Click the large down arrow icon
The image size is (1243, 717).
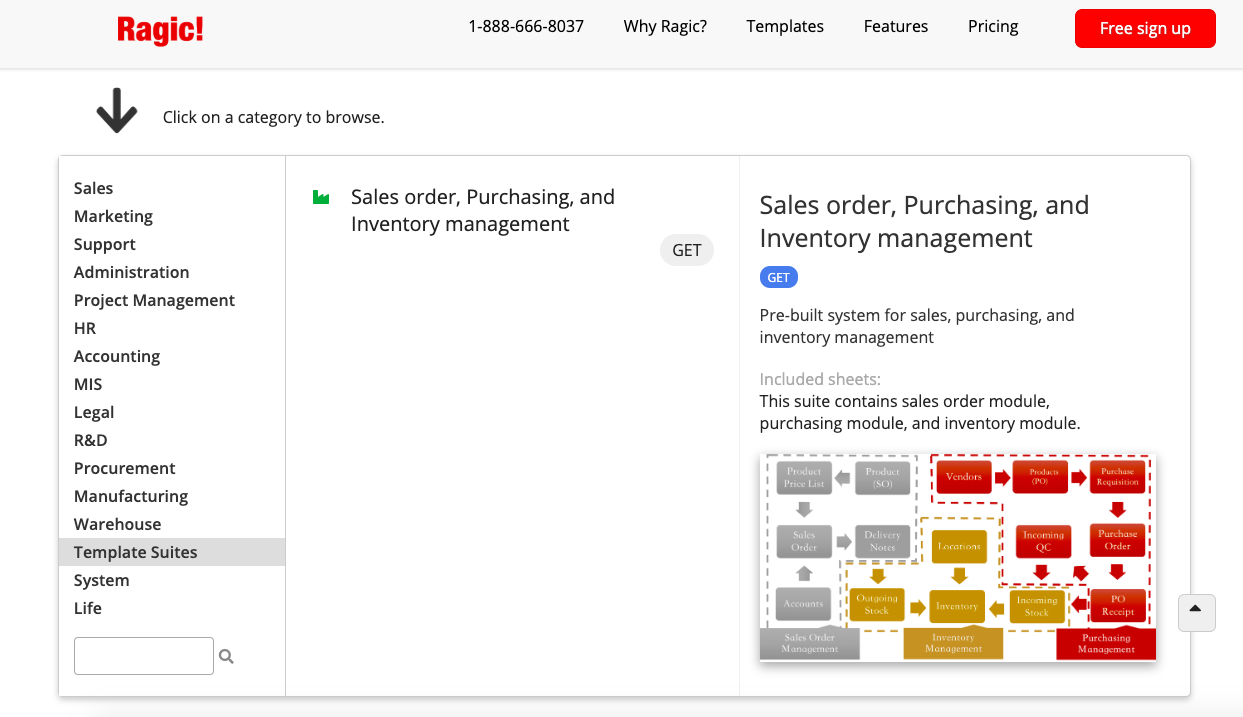tap(117, 111)
